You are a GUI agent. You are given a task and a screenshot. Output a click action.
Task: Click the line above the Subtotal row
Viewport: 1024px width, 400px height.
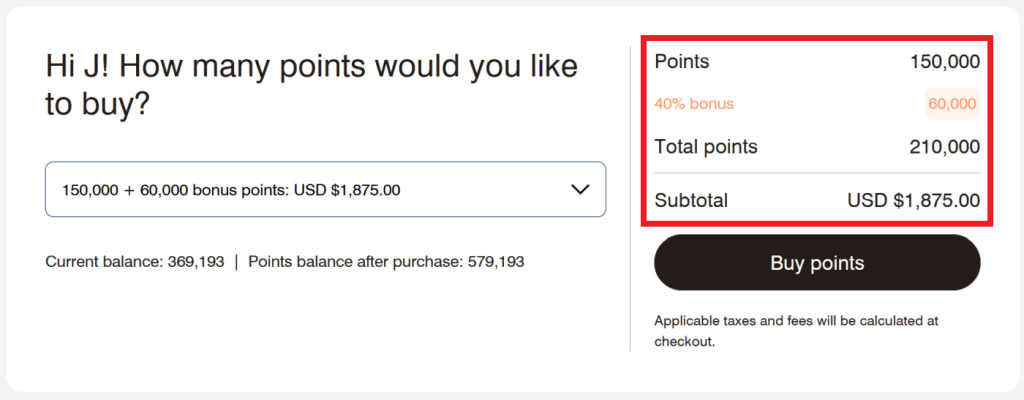coord(817,174)
